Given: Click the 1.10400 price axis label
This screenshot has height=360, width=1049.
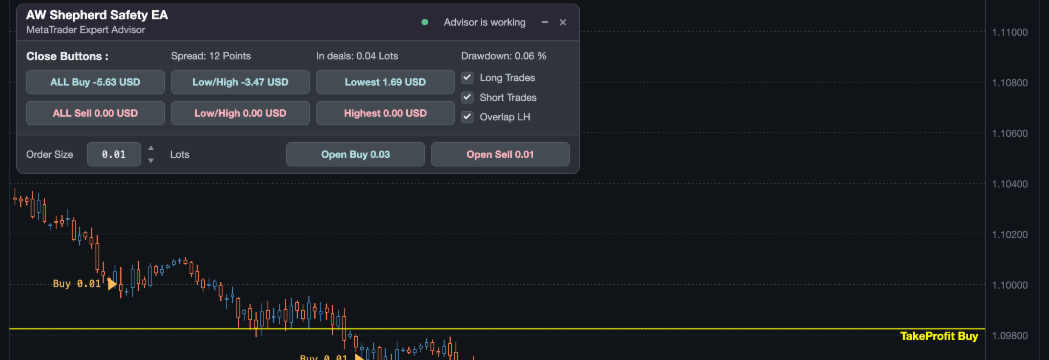Looking at the screenshot, I should [1010, 184].
